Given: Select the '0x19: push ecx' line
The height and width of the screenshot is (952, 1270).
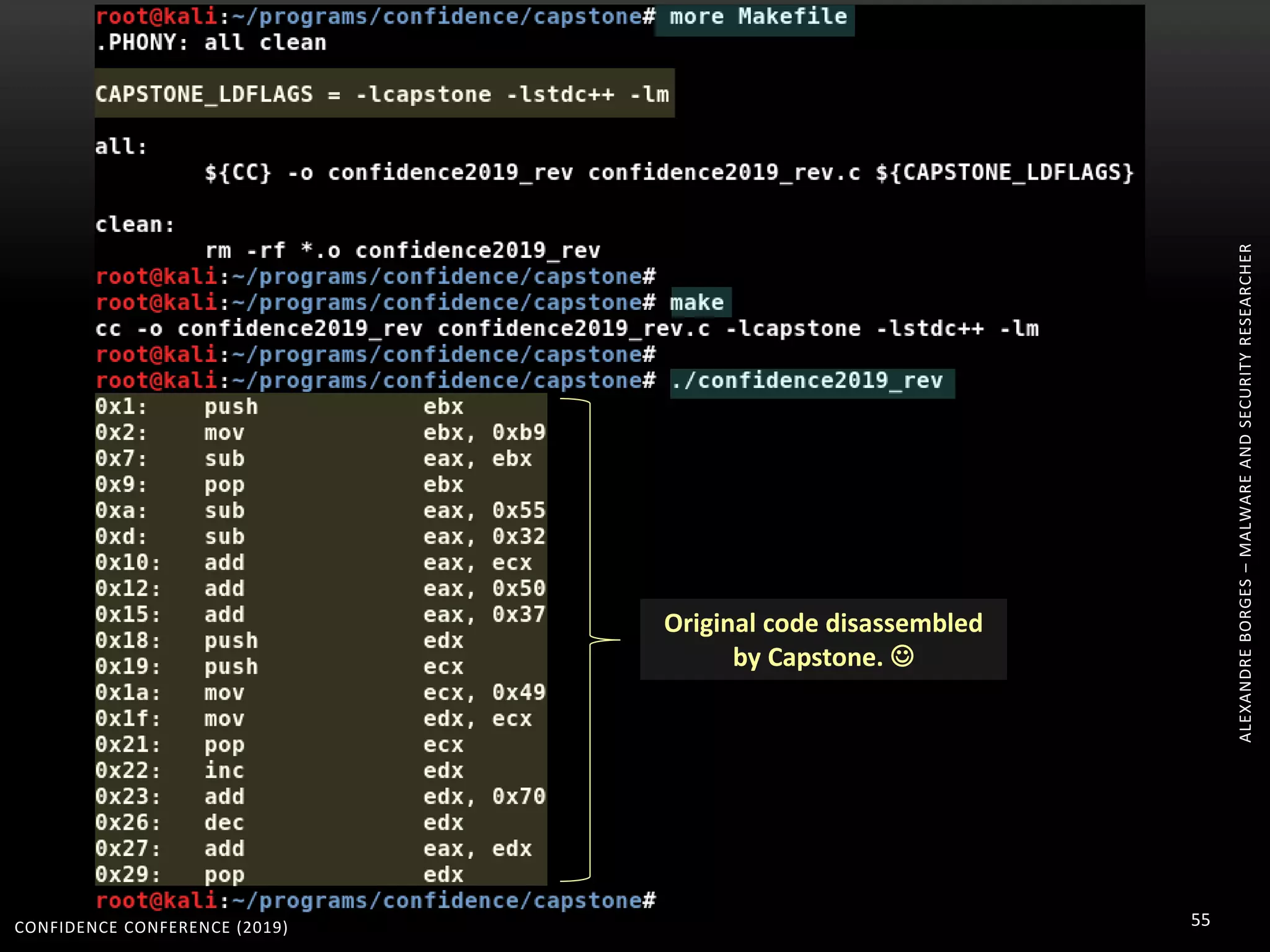Looking at the screenshot, I should [x=280, y=667].
